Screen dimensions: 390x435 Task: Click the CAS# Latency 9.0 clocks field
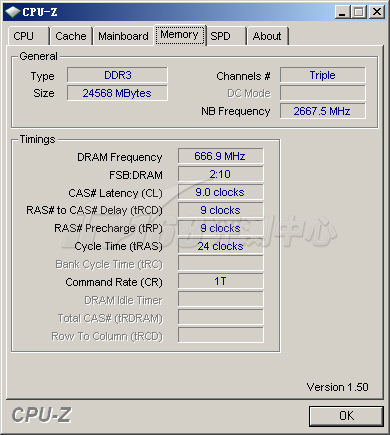pos(220,192)
